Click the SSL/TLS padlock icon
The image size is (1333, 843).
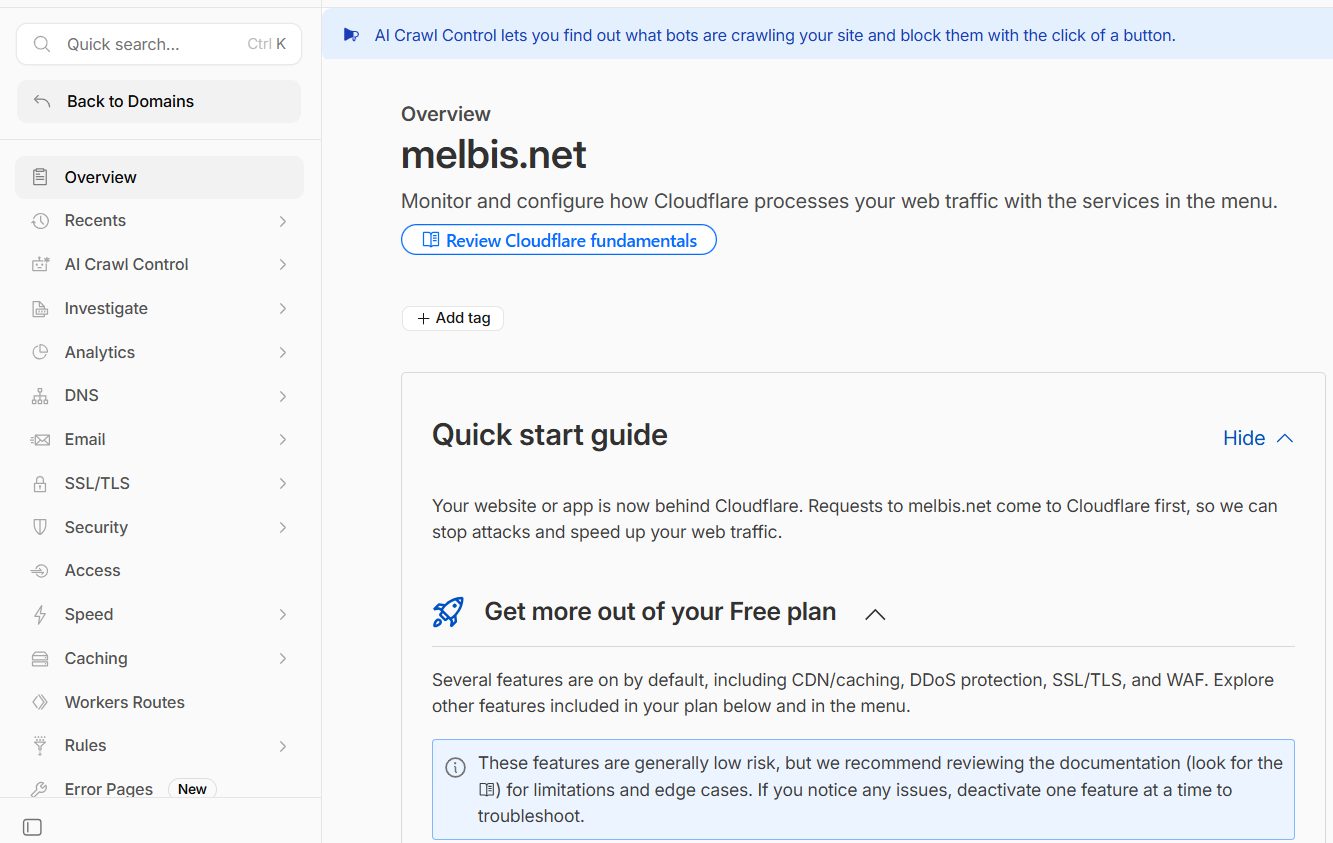point(40,484)
